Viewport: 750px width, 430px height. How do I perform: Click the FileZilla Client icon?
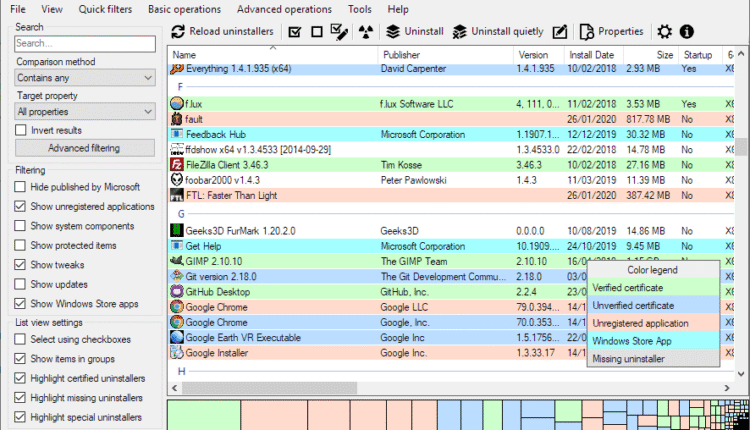click(x=177, y=165)
